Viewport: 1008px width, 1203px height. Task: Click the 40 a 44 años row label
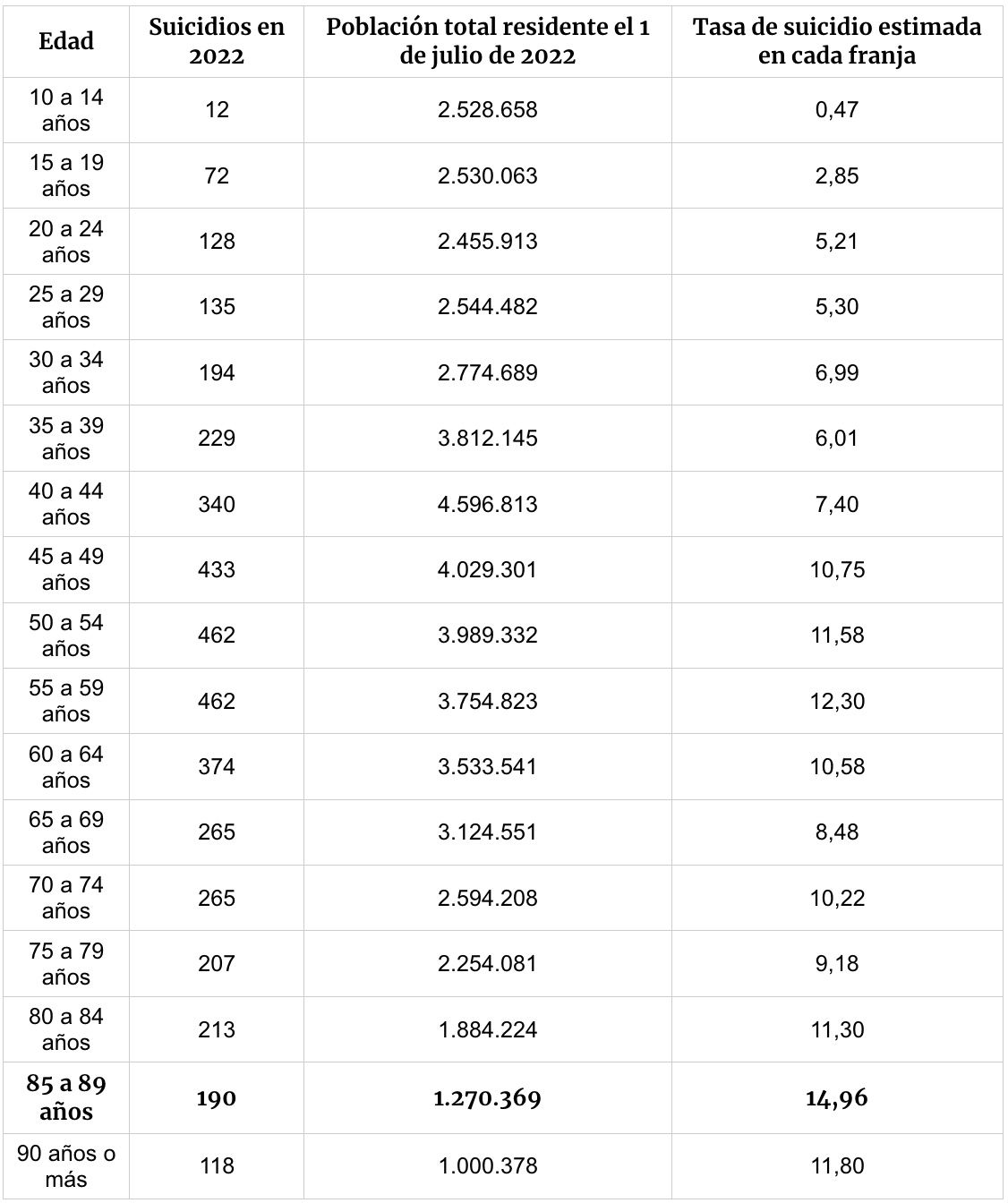[x=66, y=504]
